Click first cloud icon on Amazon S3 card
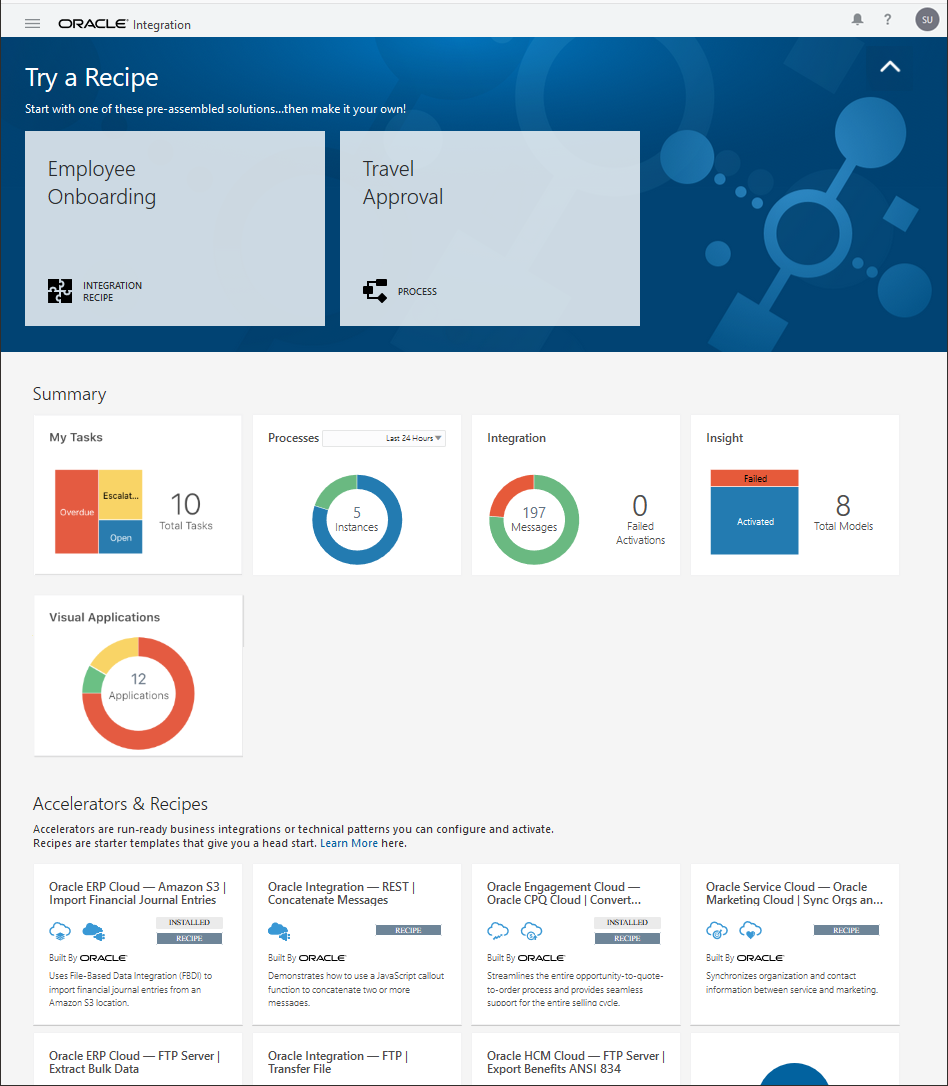The height and width of the screenshot is (1086, 948). (x=60, y=931)
